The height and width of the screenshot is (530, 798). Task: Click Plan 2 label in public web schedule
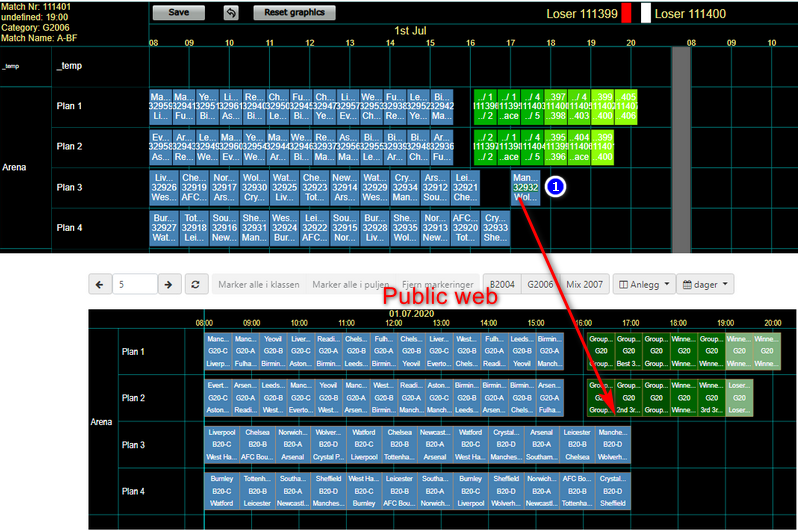(x=133, y=398)
